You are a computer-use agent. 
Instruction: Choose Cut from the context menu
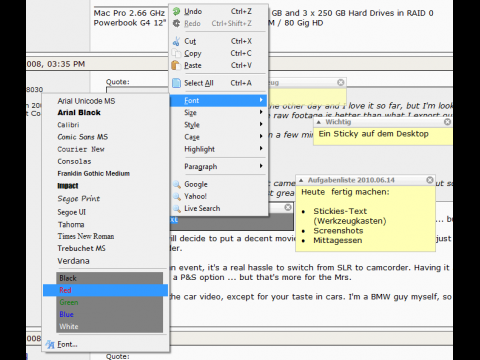point(219,41)
